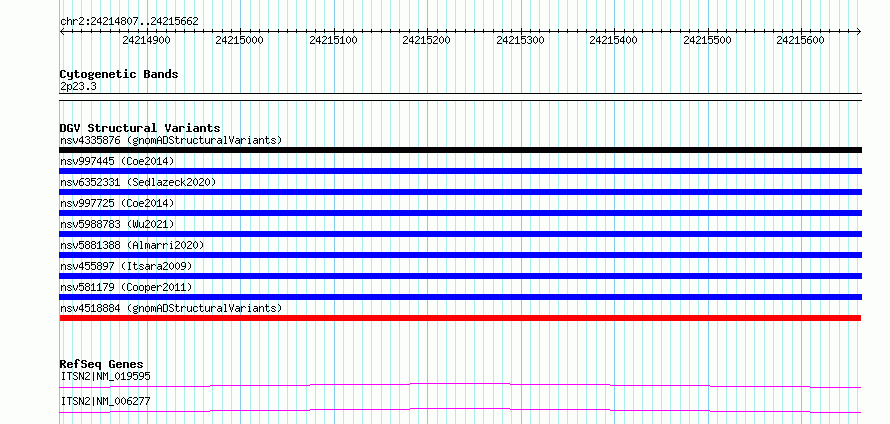Screen dimensions: 890x424
Task: Click the red nsv4518884 variant bar
Action: point(460,318)
